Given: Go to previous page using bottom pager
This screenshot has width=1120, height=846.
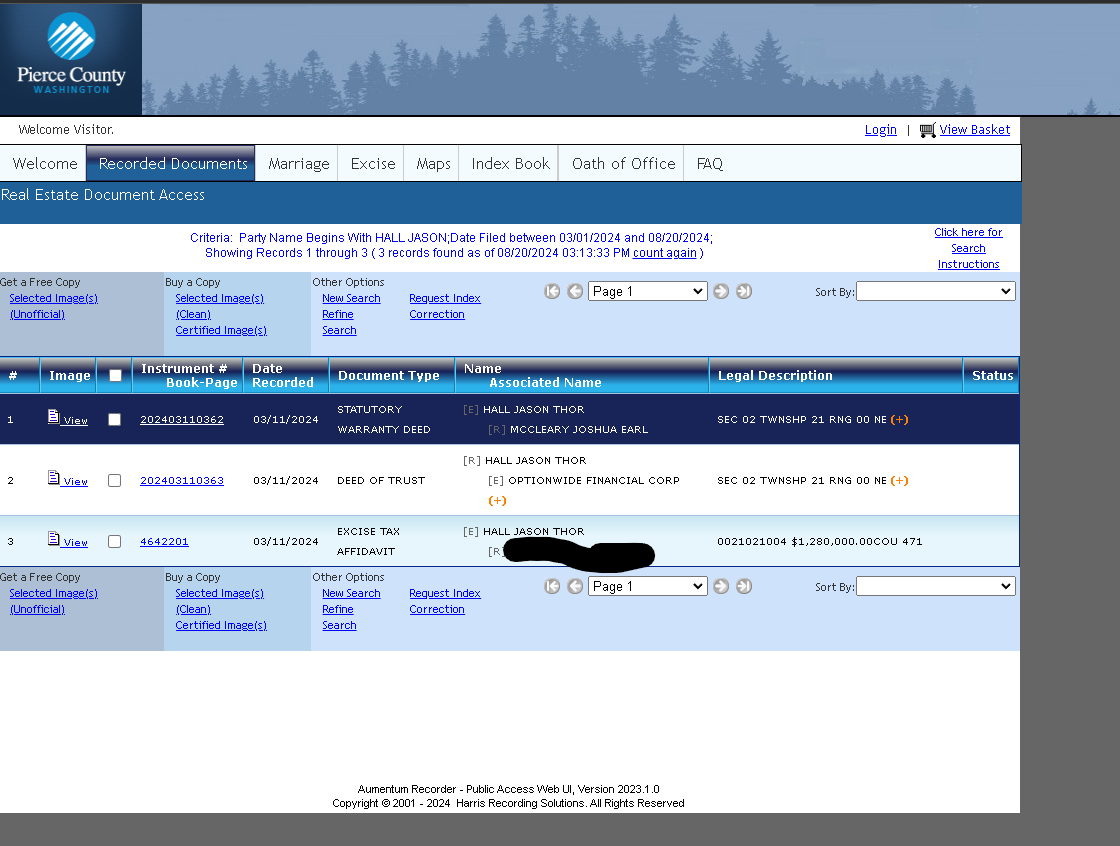Looking at the screenshot, I should coord(575,587).
